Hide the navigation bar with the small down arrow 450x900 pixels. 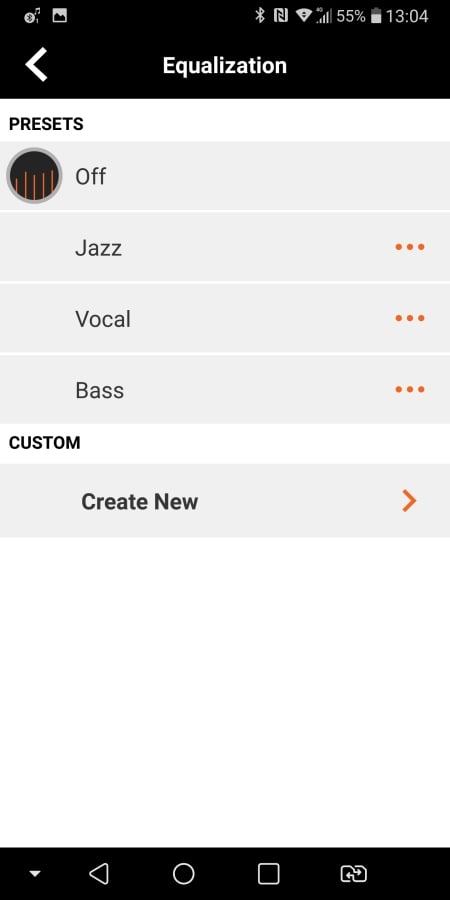(x=35, y=874)
